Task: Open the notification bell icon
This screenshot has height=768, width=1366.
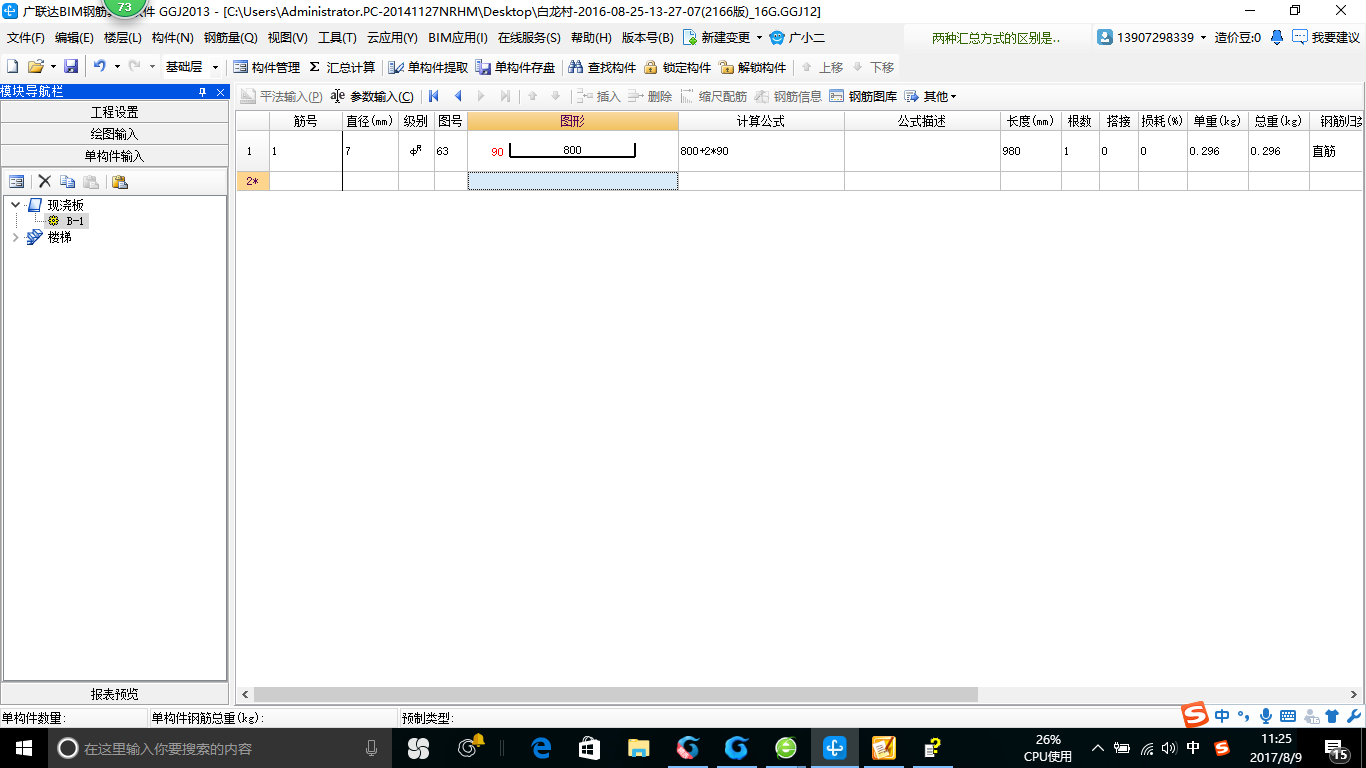Action: (1277, 37)
